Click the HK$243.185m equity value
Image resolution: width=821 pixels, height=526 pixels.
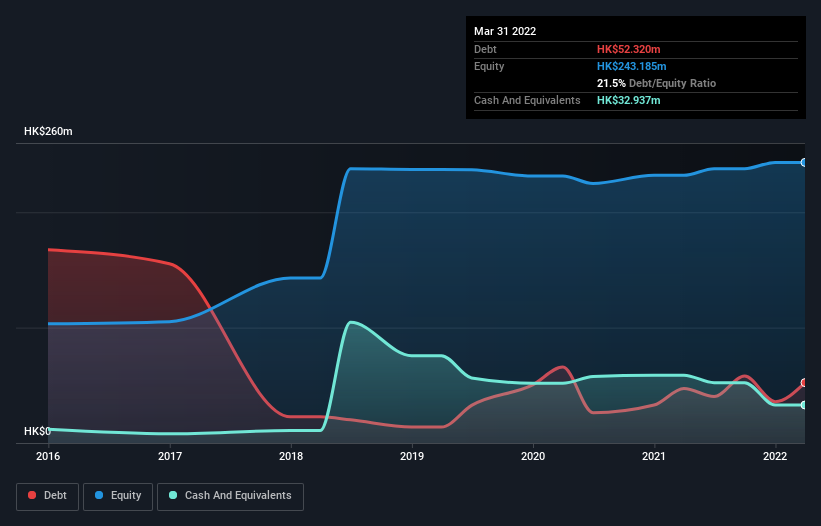631,66
